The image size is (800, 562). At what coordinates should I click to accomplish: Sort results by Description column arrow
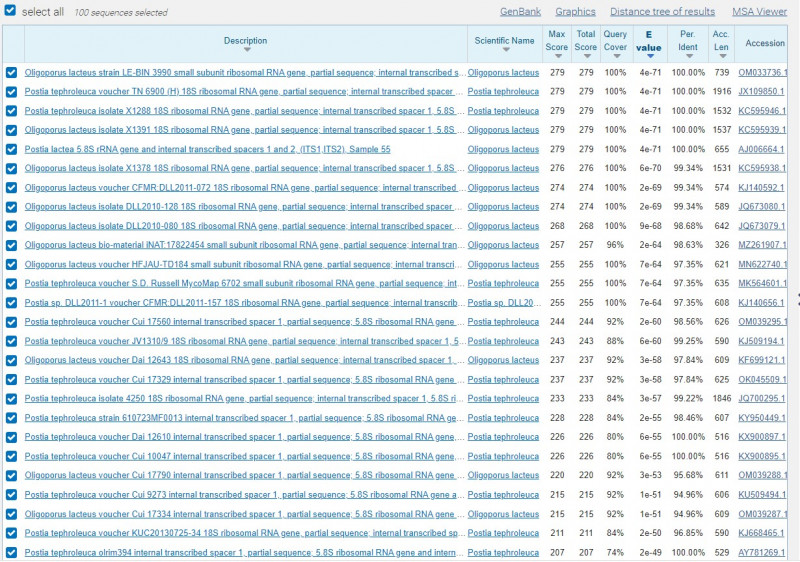point(245,53)
